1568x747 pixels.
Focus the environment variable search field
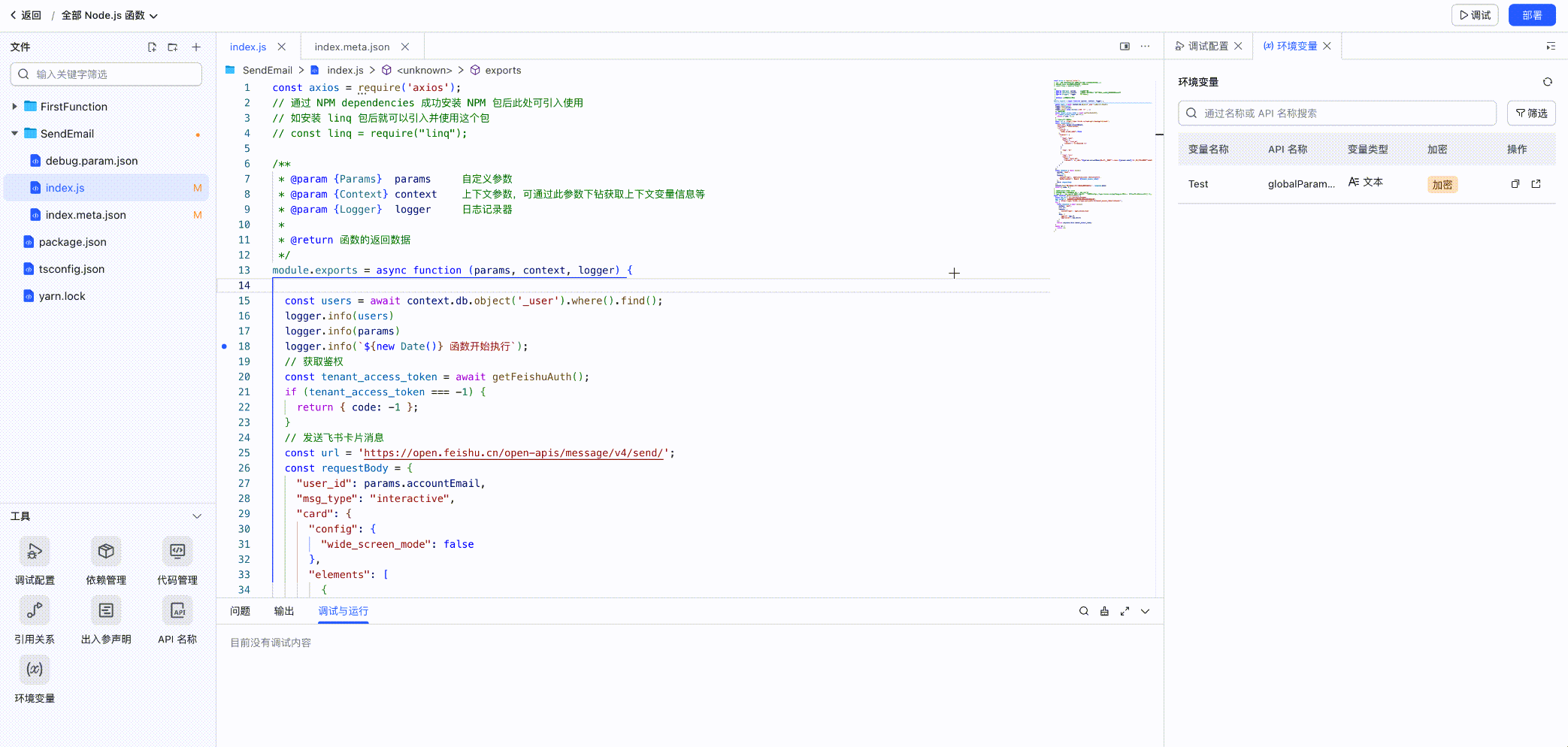point(1337,113)
